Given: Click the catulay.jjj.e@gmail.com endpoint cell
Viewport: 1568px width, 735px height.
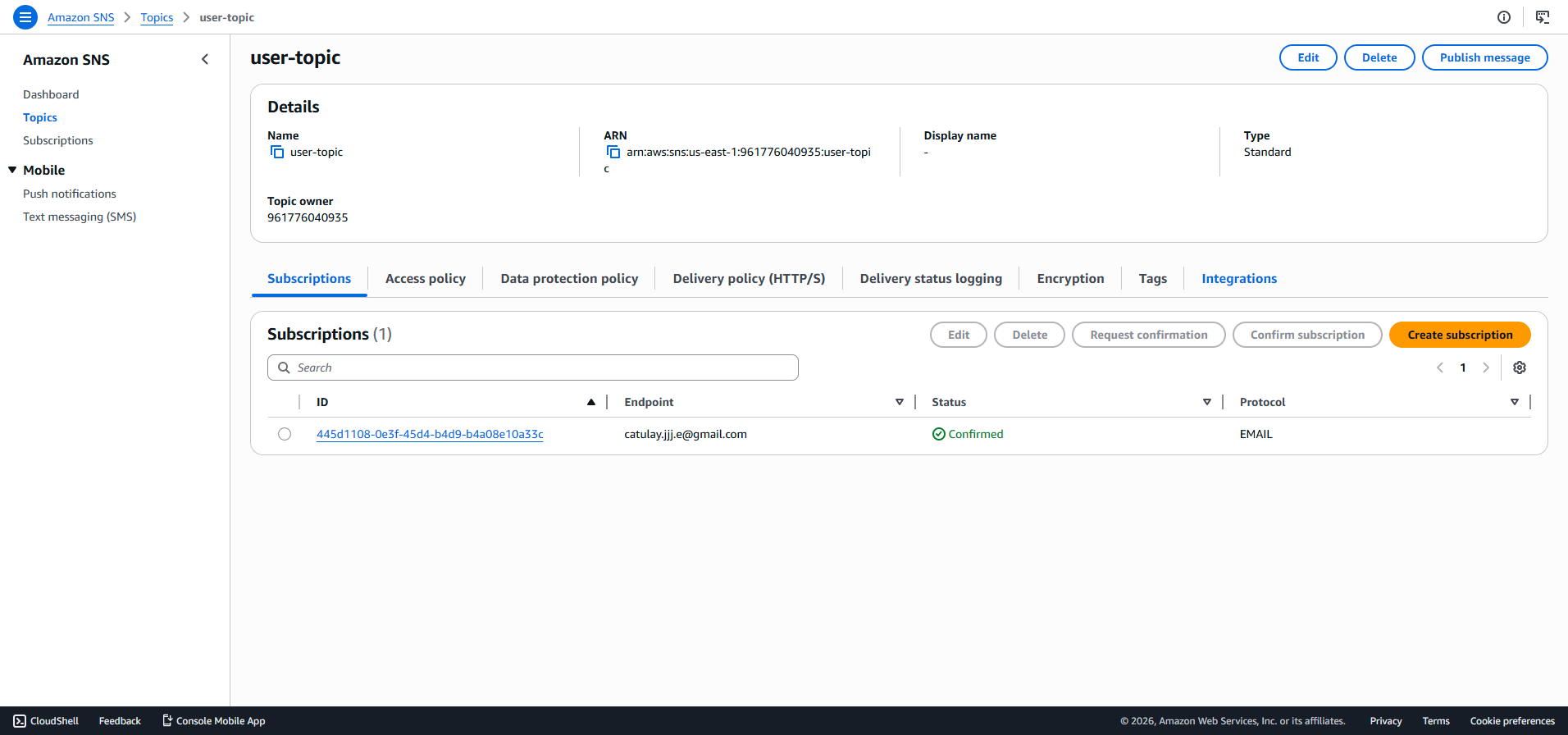Looking at the screenshot, I should tap(686, 434).
